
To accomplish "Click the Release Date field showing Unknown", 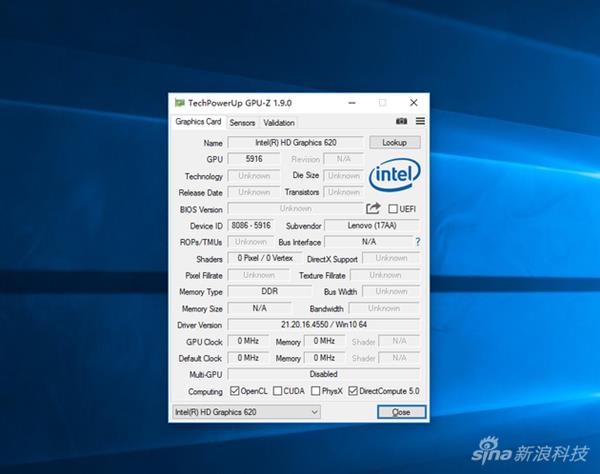I will point(254,192).
